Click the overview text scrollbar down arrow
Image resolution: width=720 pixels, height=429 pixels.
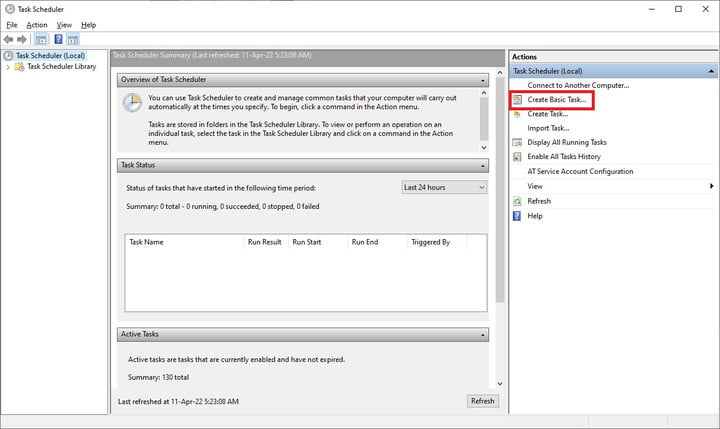coord(484,147)
